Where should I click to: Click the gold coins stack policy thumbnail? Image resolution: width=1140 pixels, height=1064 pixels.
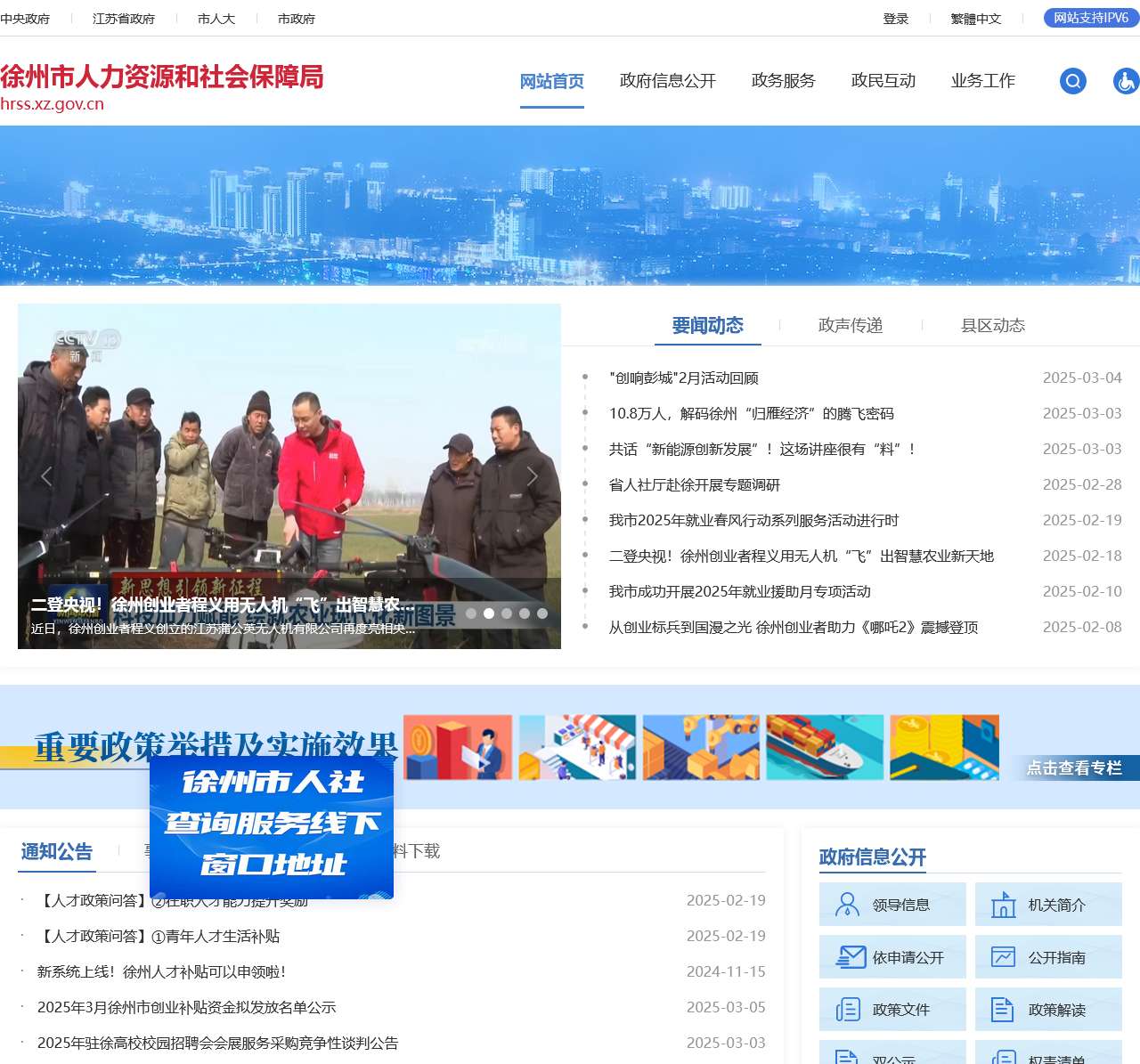(x=944, y=747)
